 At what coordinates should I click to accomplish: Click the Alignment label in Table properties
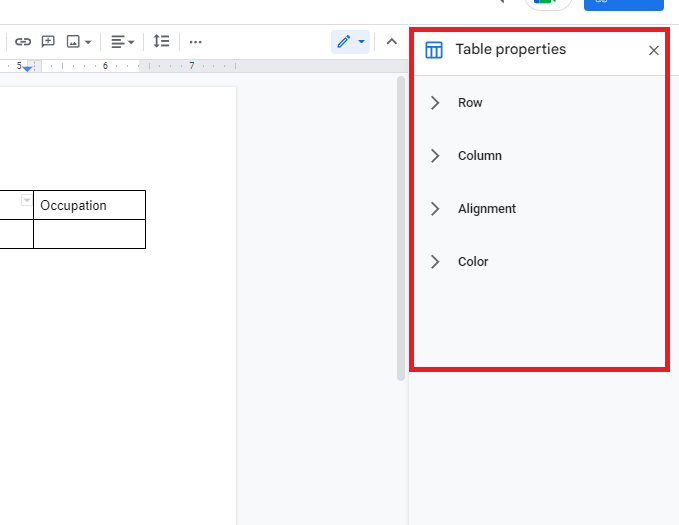[x=487, y=209]
